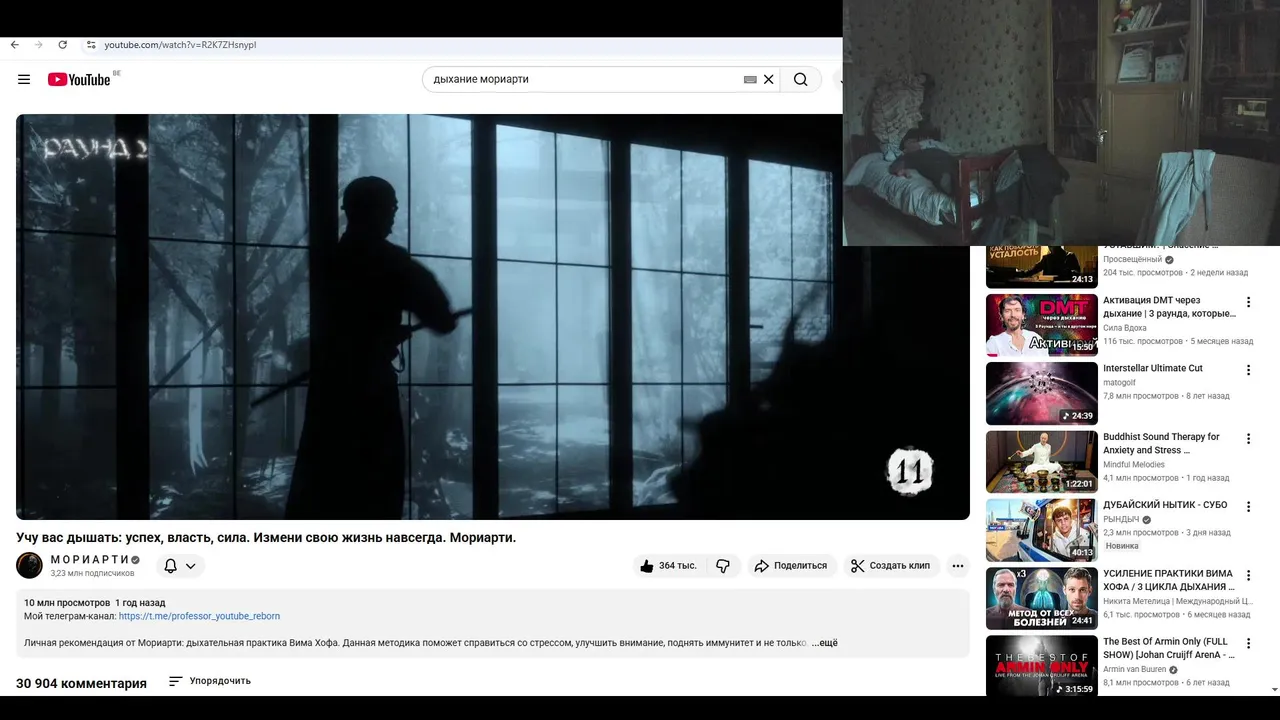Open options for Interstellar Ultimate Cut video
Image resolution: width=1280 pixels, height=720 pixels.
point(1248,370)
